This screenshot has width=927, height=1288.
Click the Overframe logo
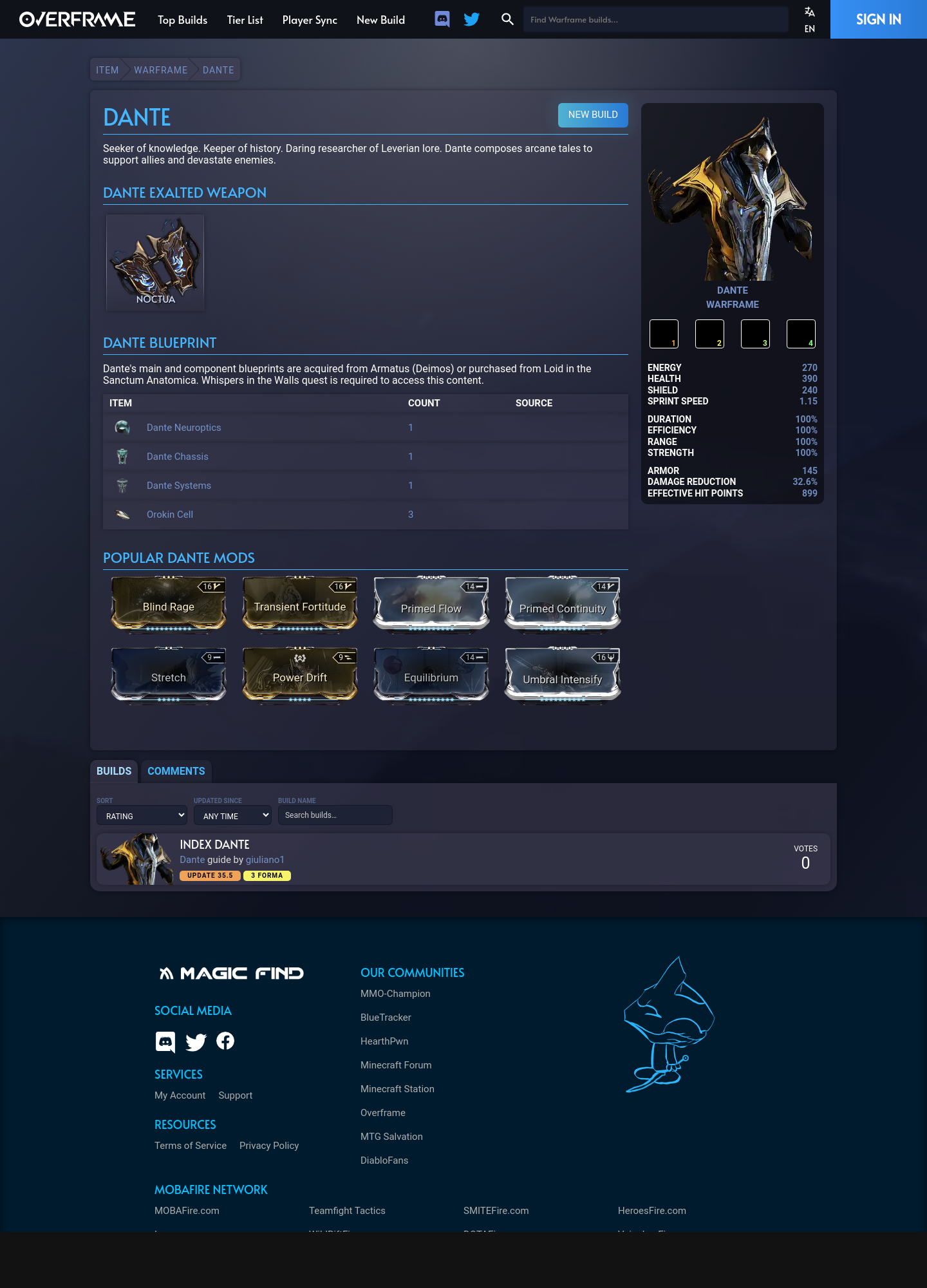(77, 19)
